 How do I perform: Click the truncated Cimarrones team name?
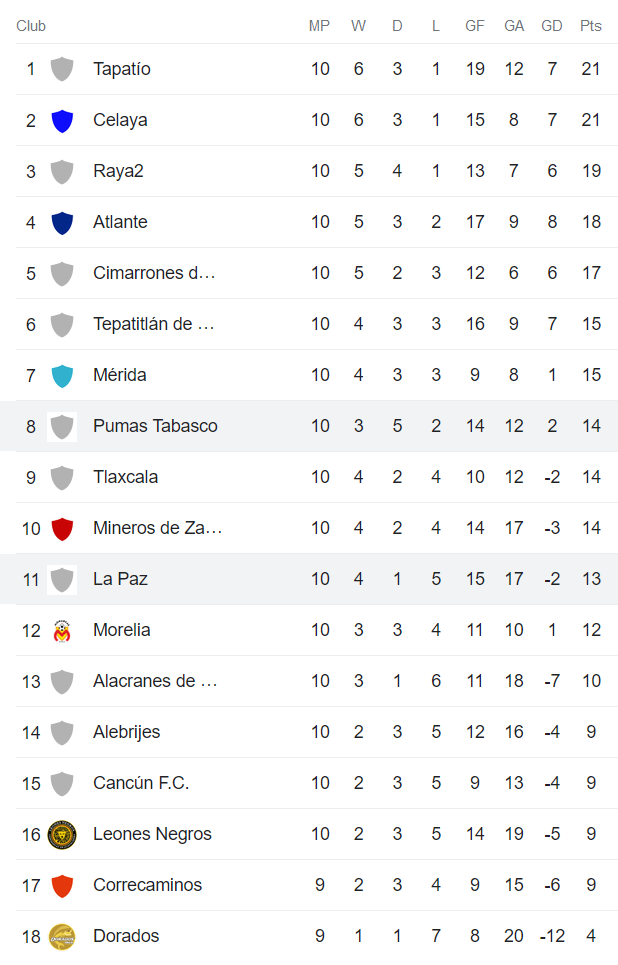(x=154, y=274)
